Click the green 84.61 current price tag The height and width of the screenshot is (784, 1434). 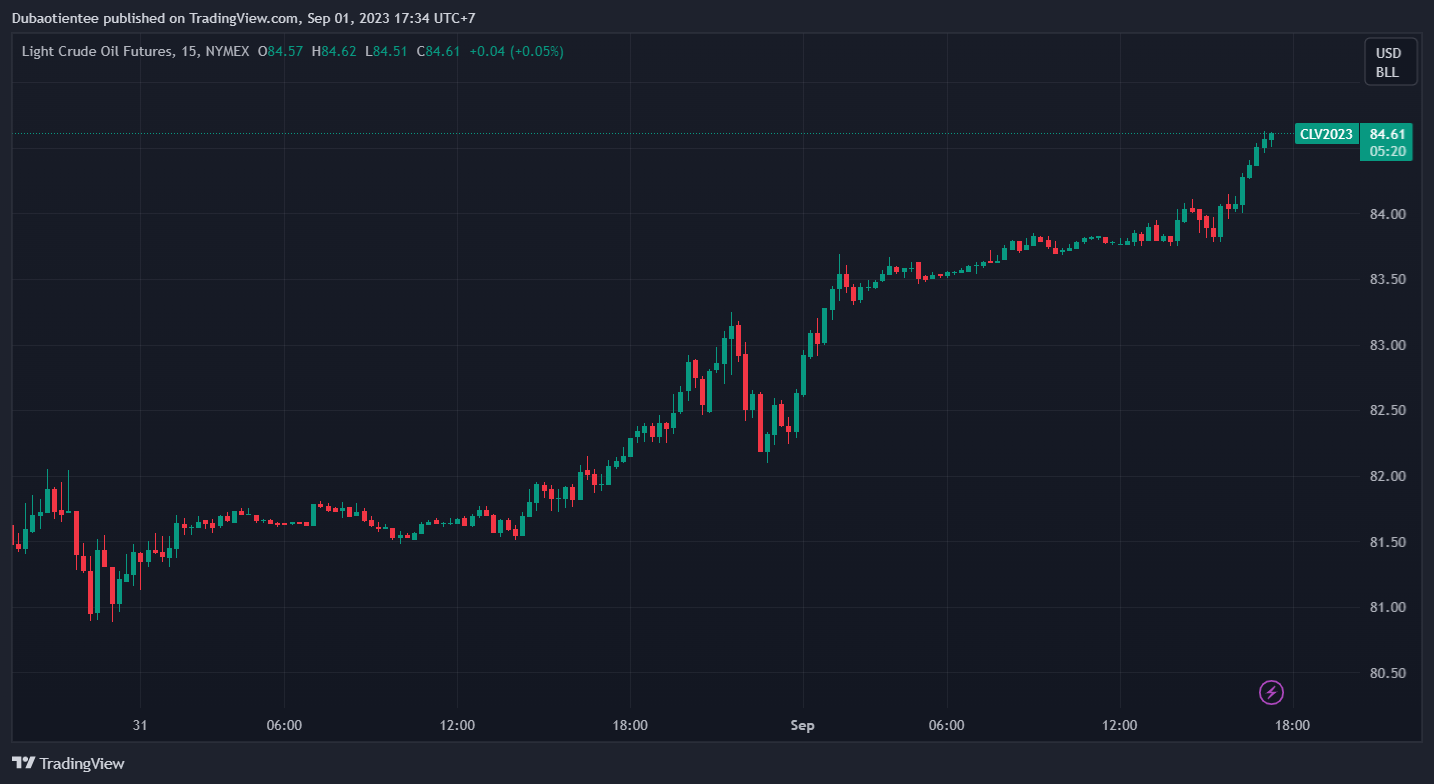coord(1388,134)
